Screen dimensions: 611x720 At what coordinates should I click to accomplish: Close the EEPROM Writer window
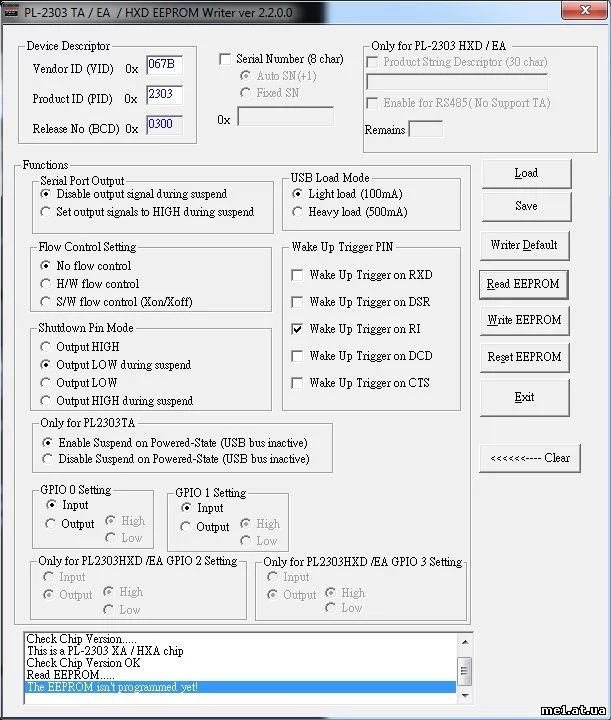click(x=584, y=10)
